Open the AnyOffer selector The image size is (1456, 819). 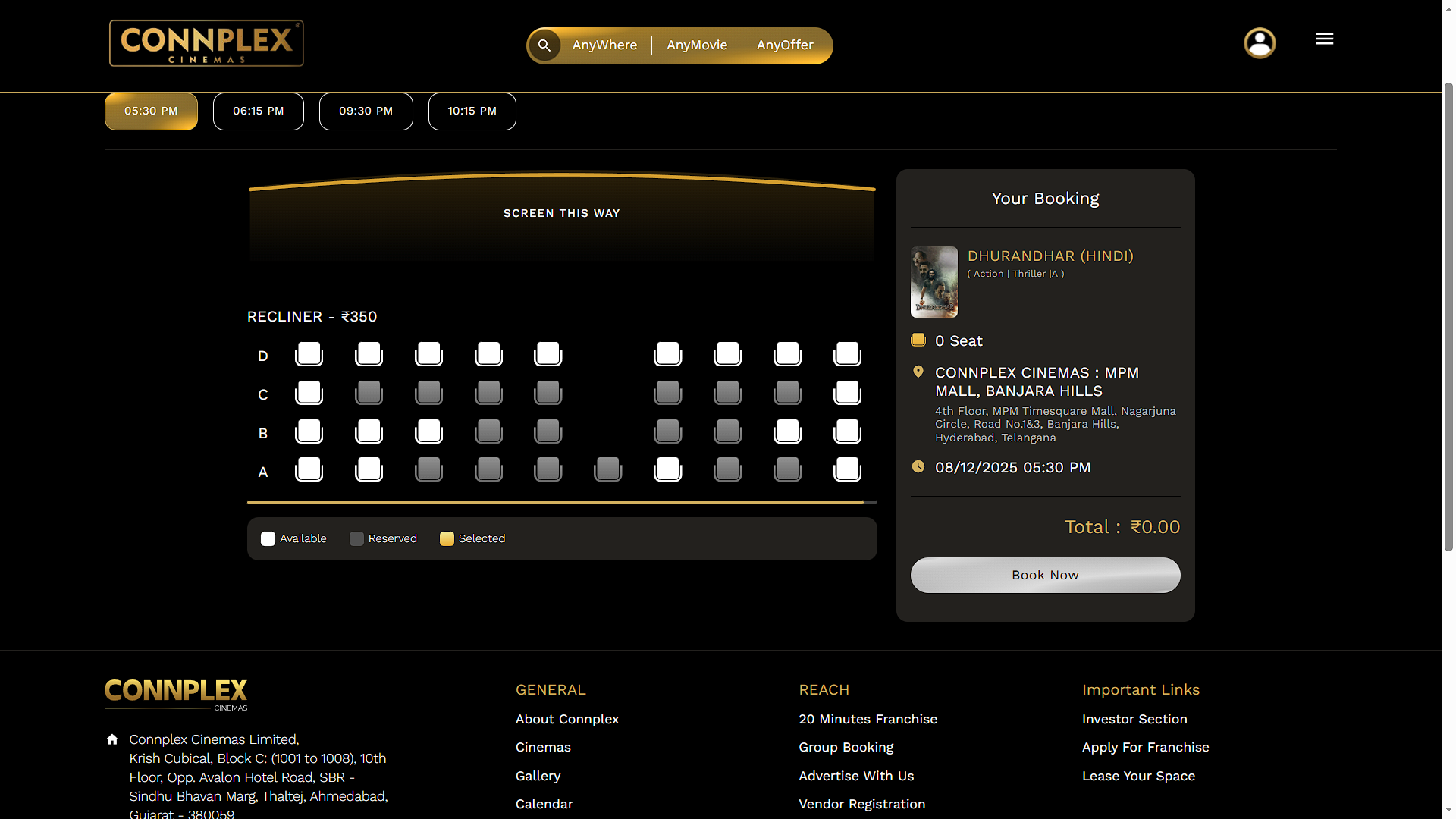point(785,45)
